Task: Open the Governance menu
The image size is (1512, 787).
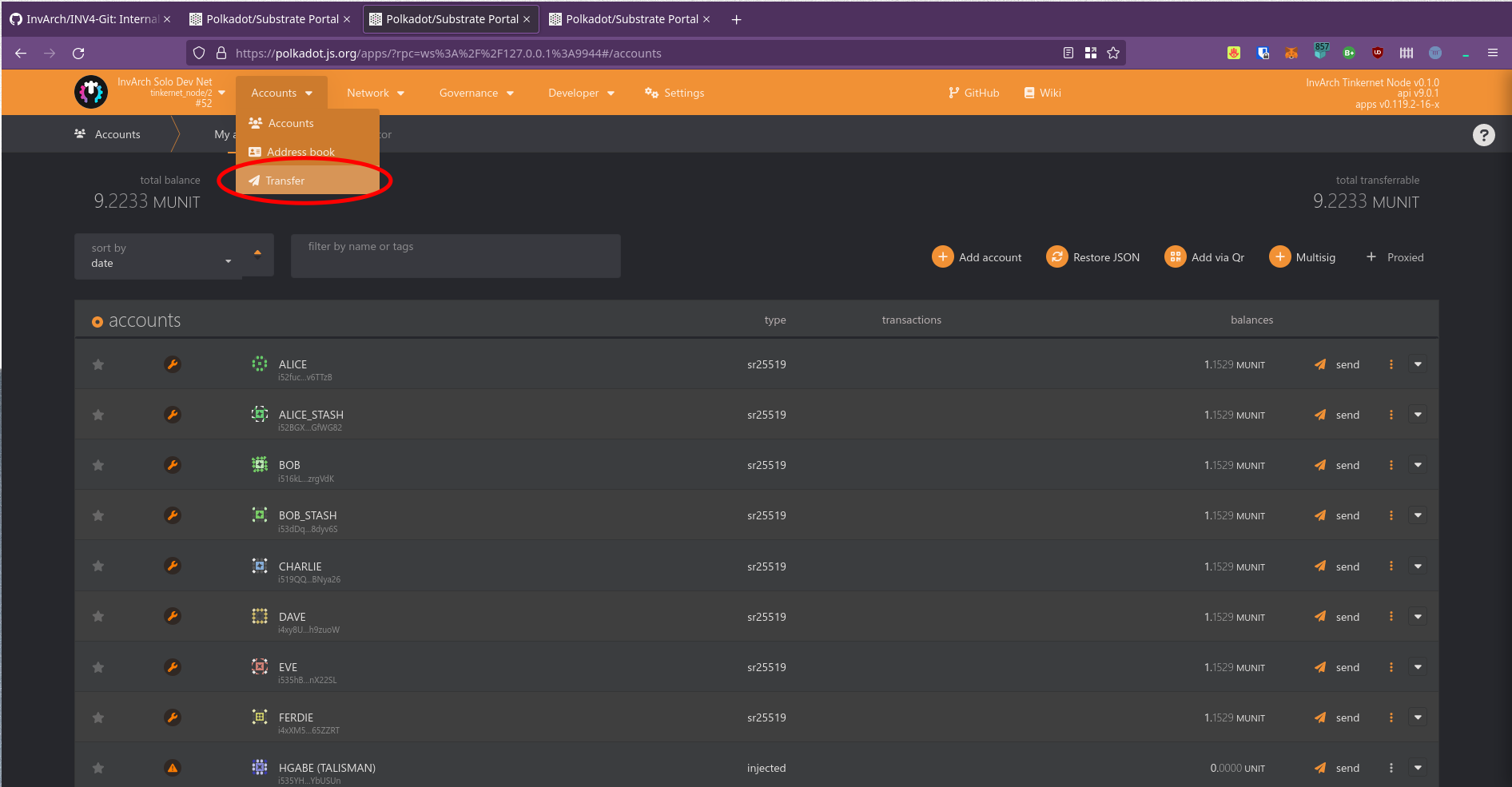Action: pyautogui.click(x=476, y=93)
